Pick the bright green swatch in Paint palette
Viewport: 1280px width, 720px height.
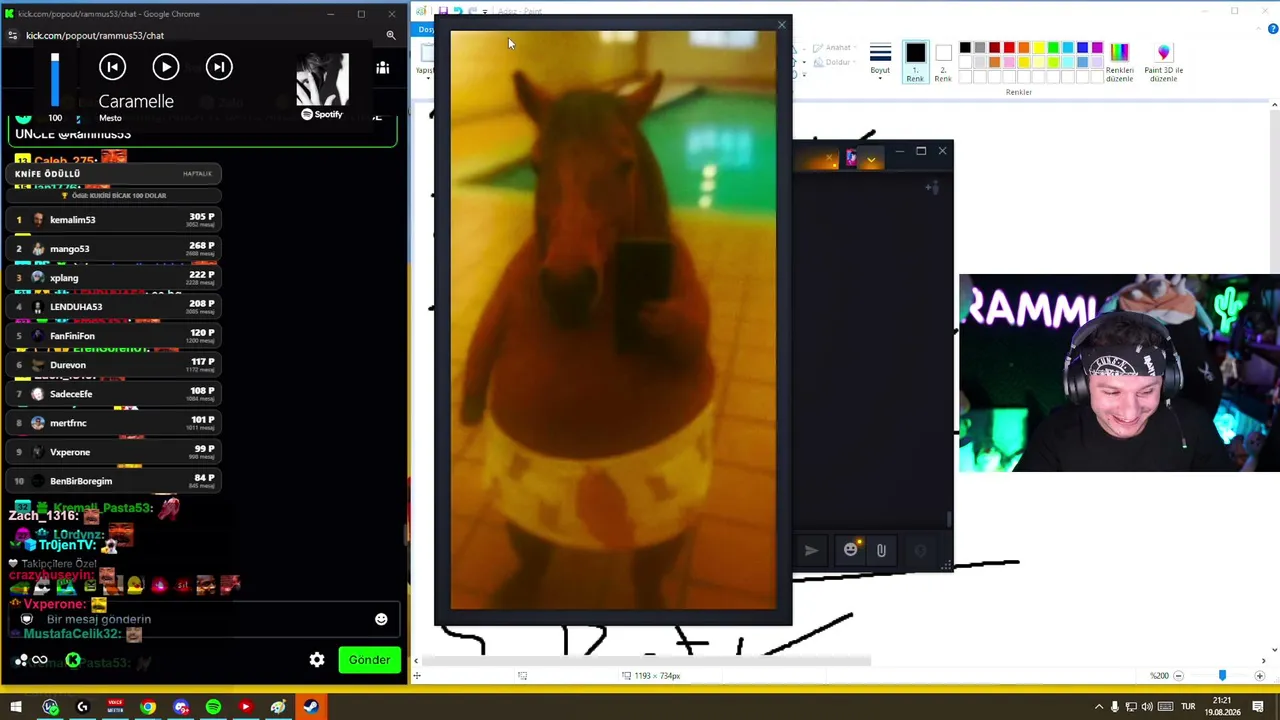click(x=1053, y=47)
